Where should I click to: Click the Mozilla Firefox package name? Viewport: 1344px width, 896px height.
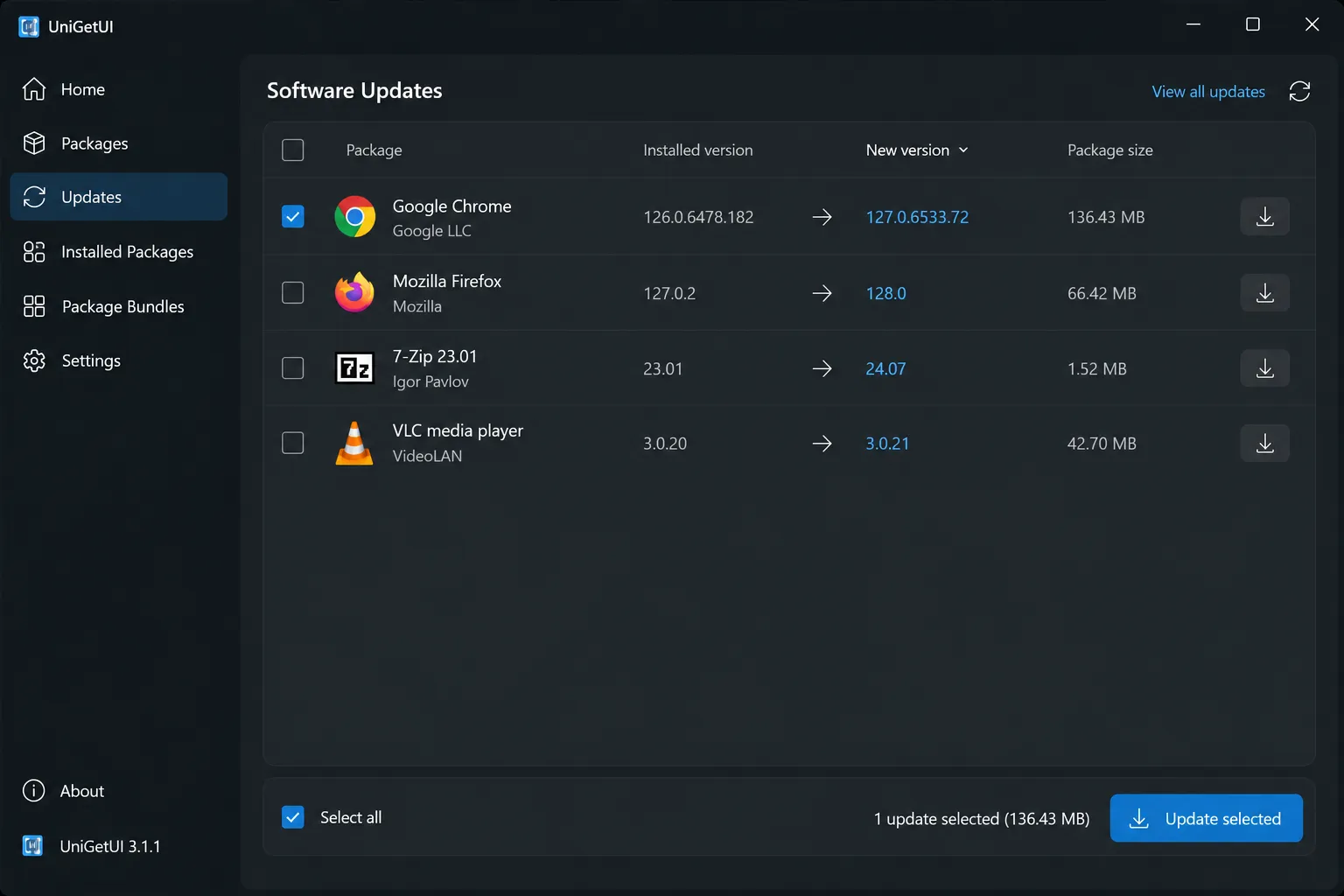click(x=446, y=281)
